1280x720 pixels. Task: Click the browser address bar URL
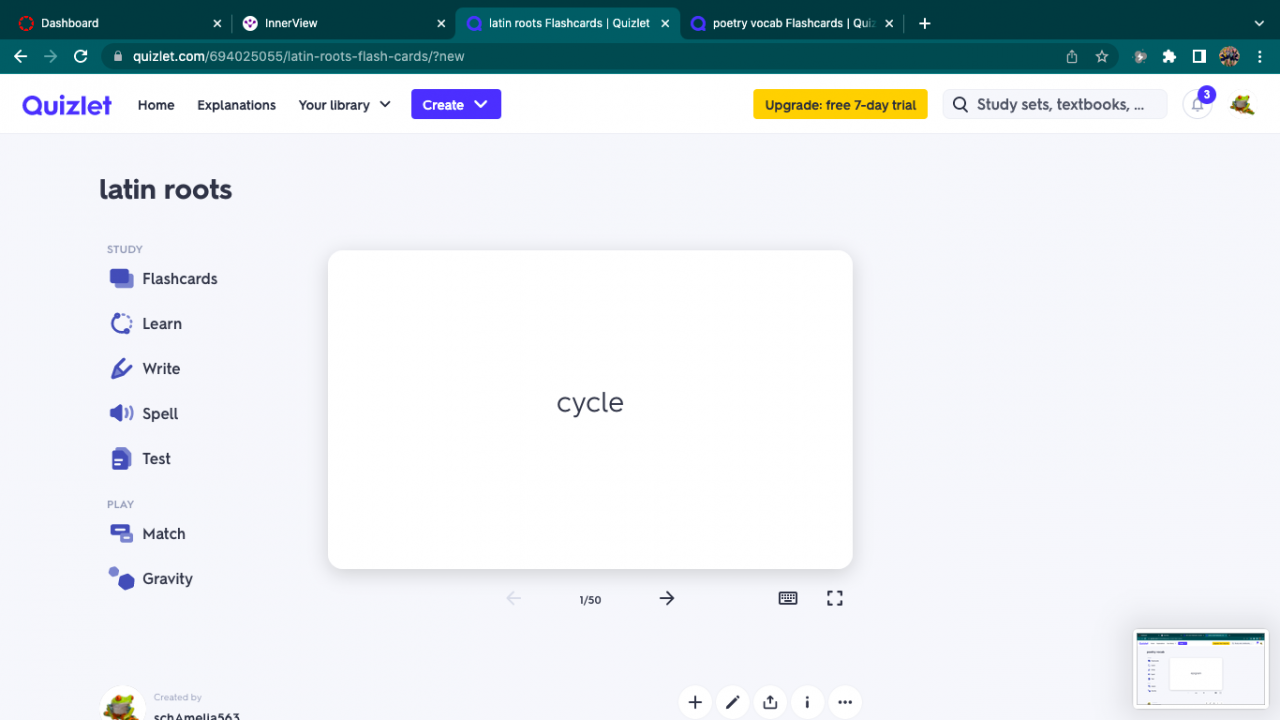pyautogui.click(x=298, y=57)
